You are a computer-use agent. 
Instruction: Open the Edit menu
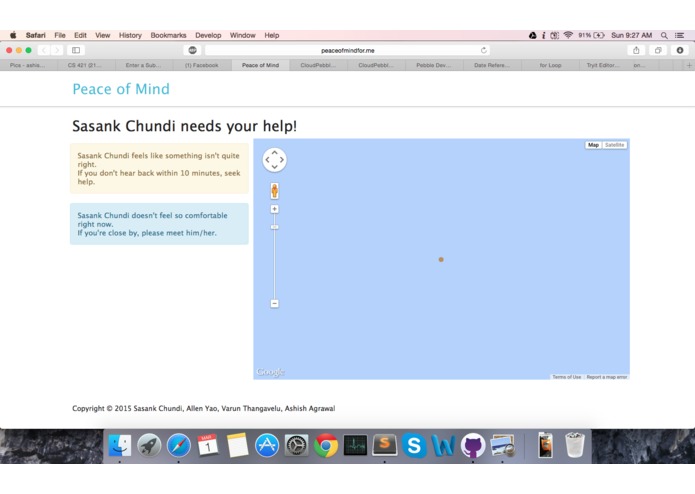pyautogui.click(x=80, y=35)
